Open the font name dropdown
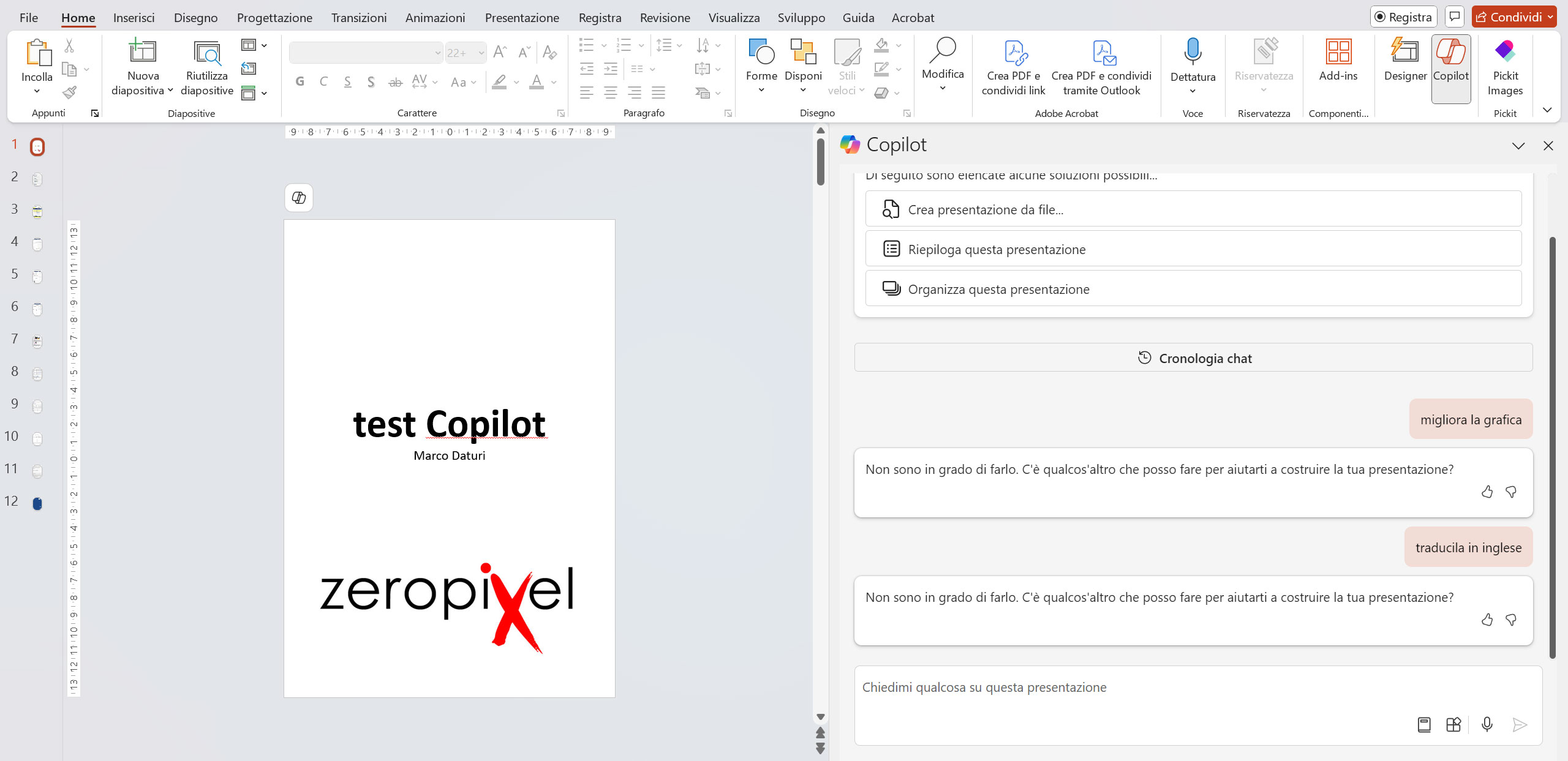The height and width of the screenshot is (761, 1568). (437, 53)
